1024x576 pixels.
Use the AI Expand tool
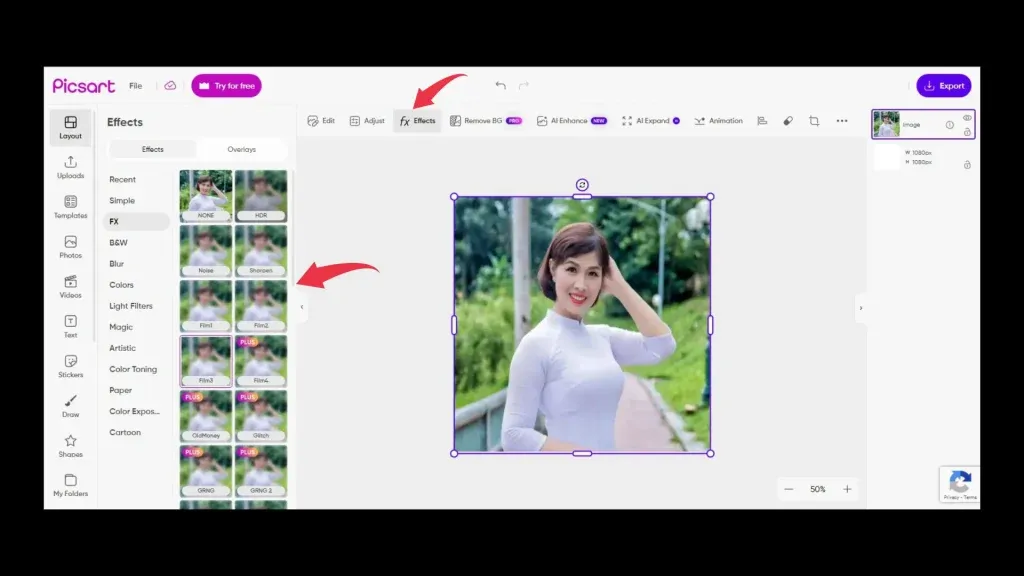pyautogui.click(x=651, y=121)
